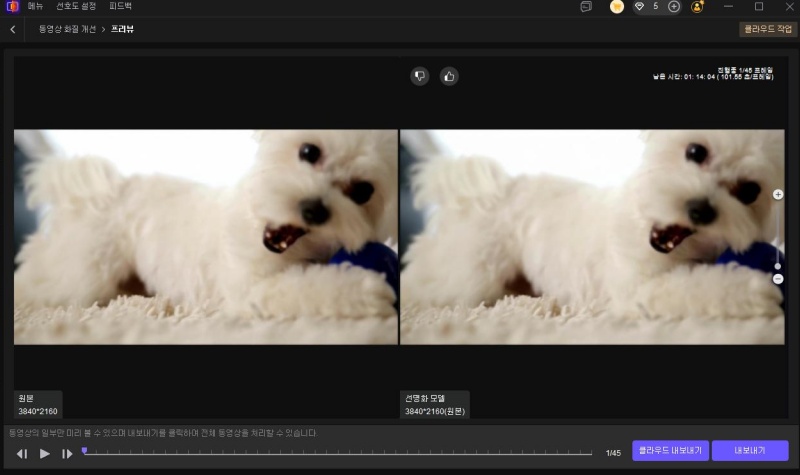
Task: Click the app logo icon
Action: coord(12,7)
